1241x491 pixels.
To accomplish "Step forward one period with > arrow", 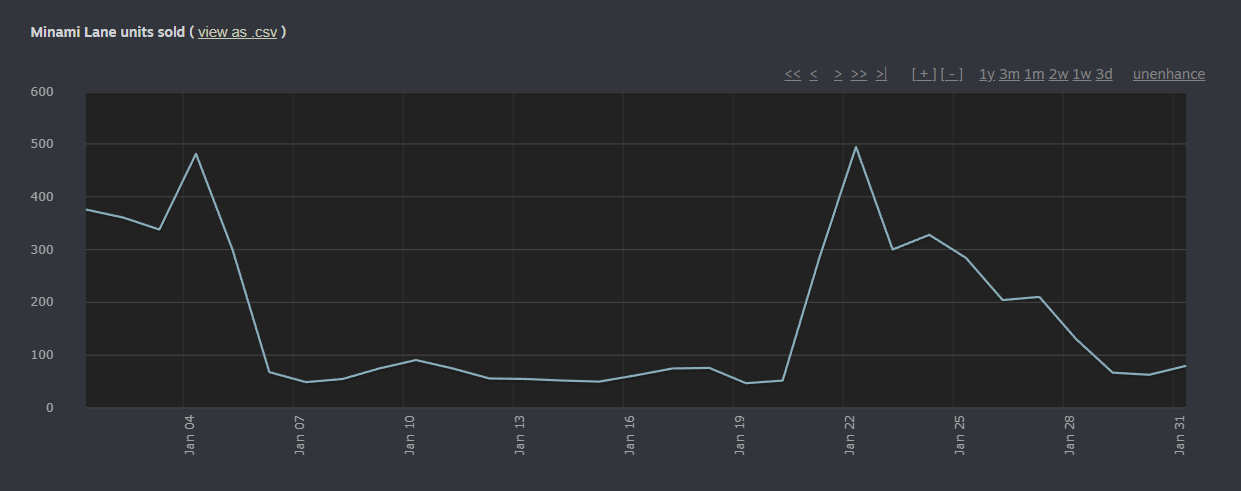I will coord(838,74).
